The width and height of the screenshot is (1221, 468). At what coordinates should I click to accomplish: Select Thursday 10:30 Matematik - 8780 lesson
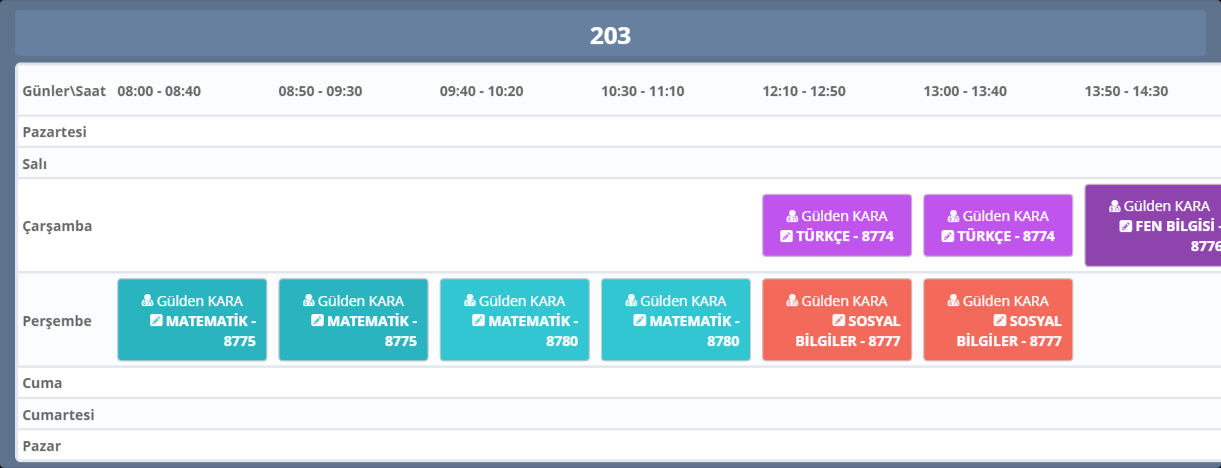(x=676, y=320)
